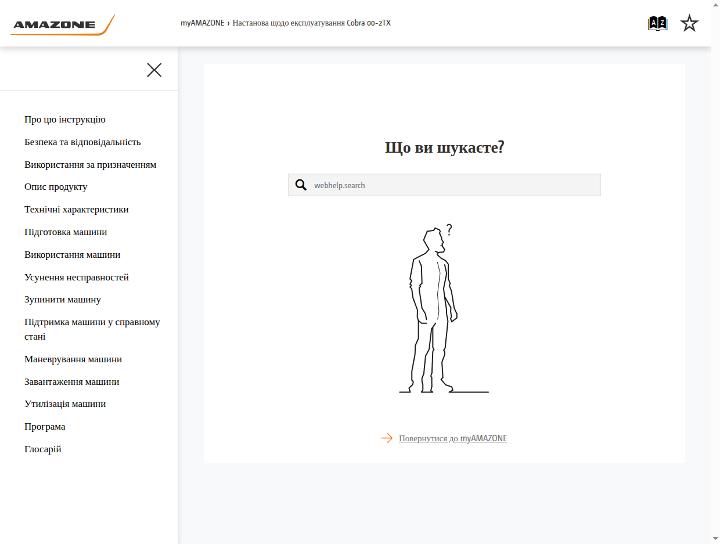Open the glossary A-Z book icon
Viewport: 720px width, 544px height.
pyautogui.click(x=657, y=23)
